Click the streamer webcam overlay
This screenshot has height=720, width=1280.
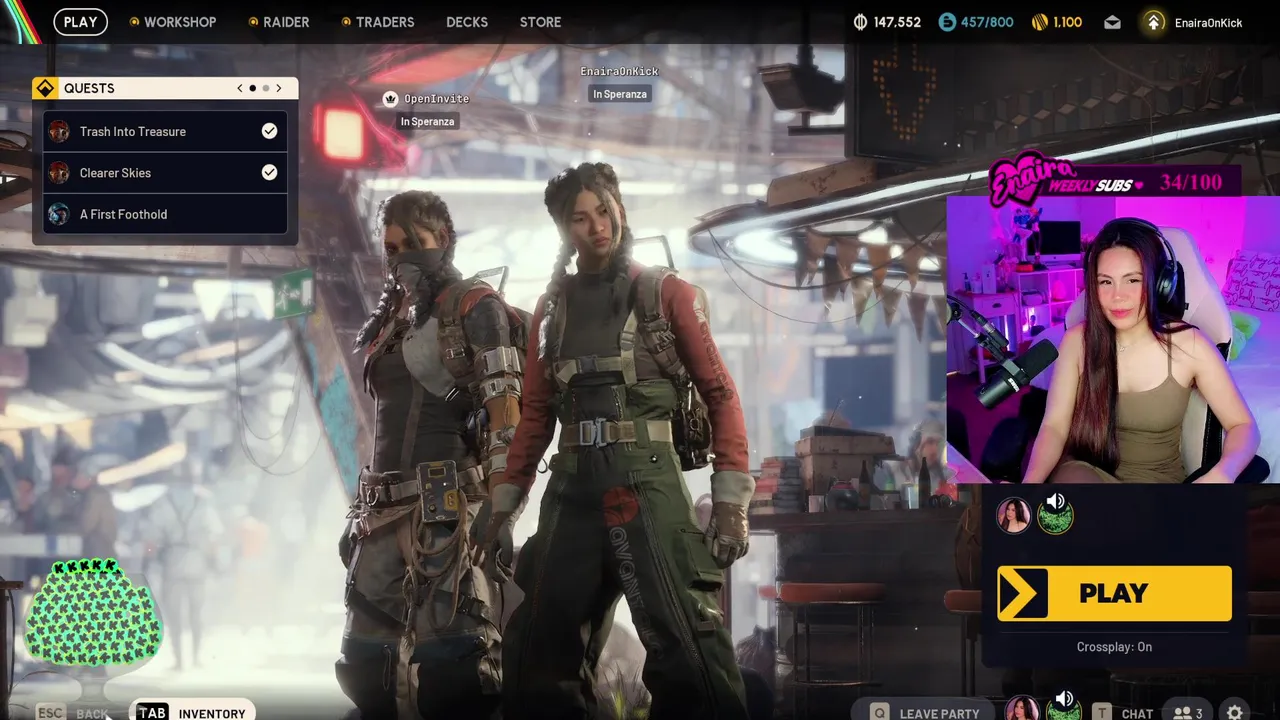pos(1113,340)
